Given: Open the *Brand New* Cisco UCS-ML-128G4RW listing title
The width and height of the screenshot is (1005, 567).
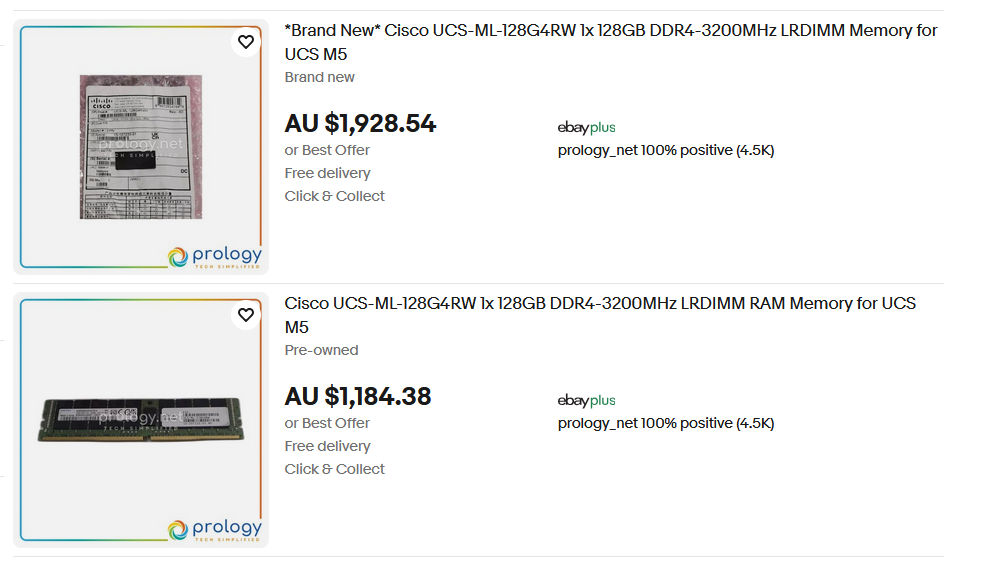Looking at the screenshot, I should point(611,42).
